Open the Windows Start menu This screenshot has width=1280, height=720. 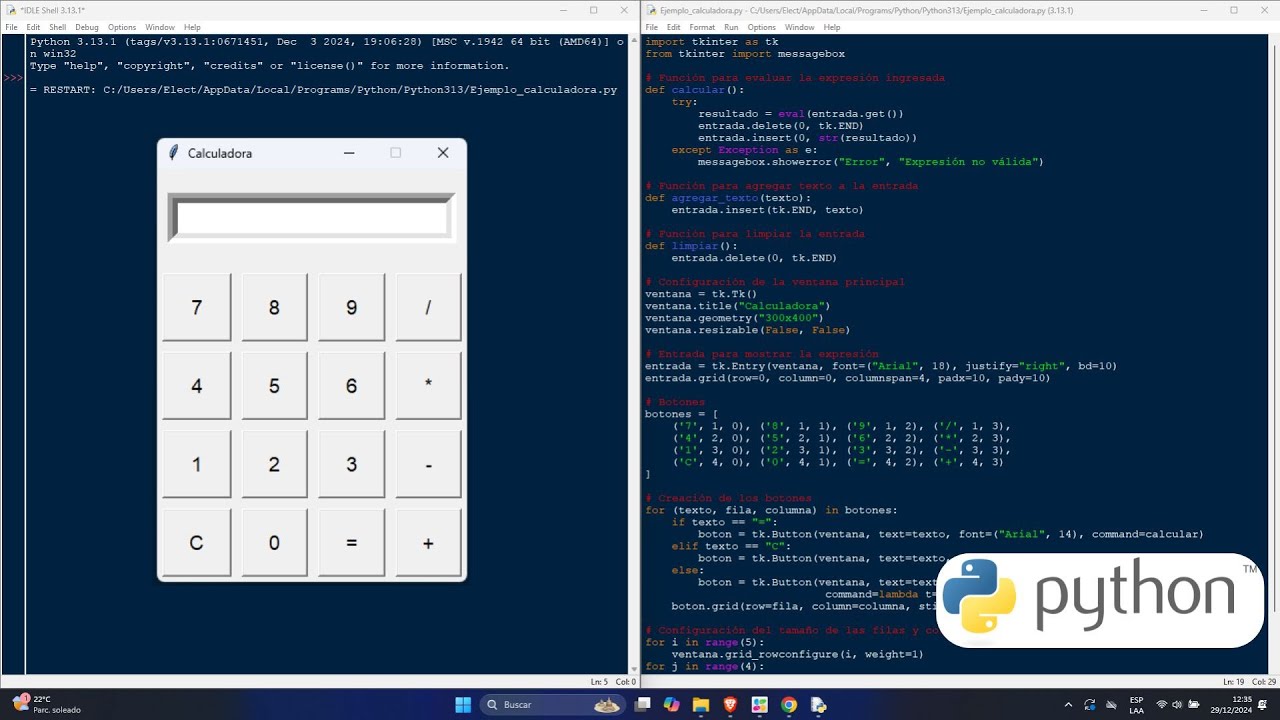click(463, 705)
